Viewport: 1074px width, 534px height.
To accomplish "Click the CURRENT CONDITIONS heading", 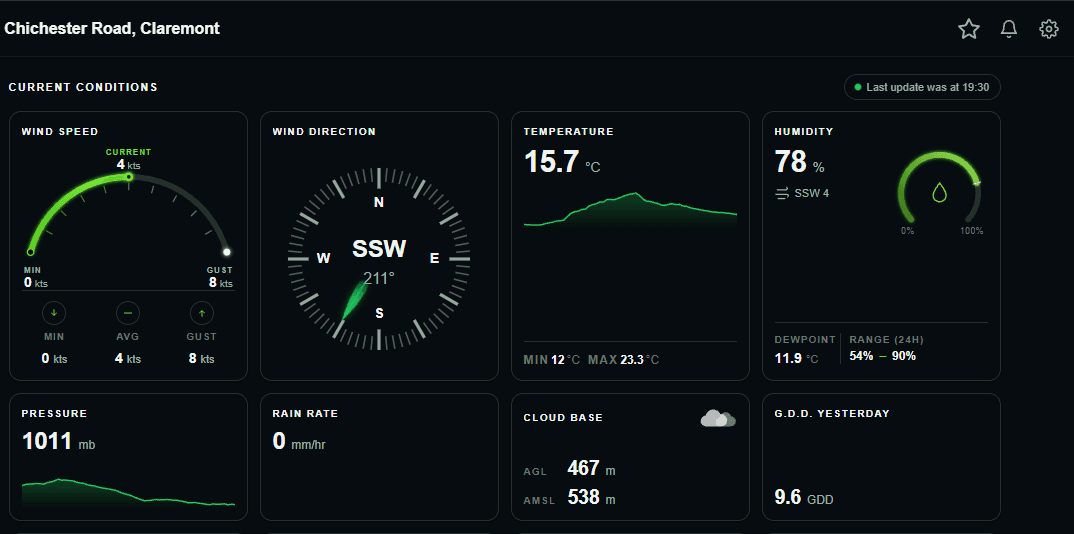I will tap(83, 88).
